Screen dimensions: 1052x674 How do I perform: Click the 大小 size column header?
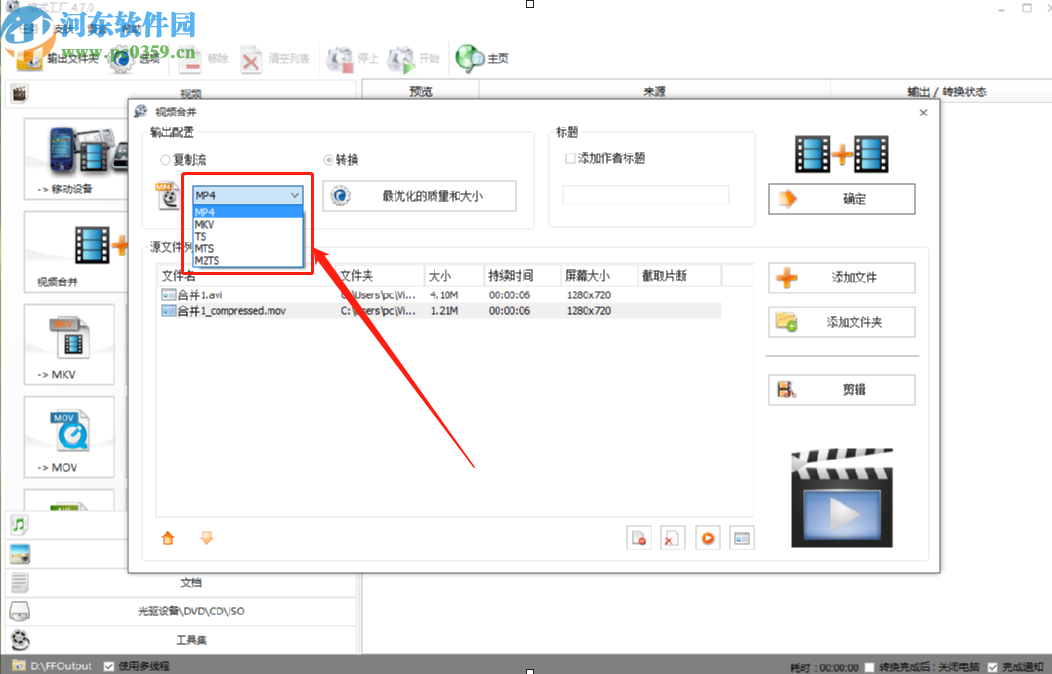tap(454, 276)
